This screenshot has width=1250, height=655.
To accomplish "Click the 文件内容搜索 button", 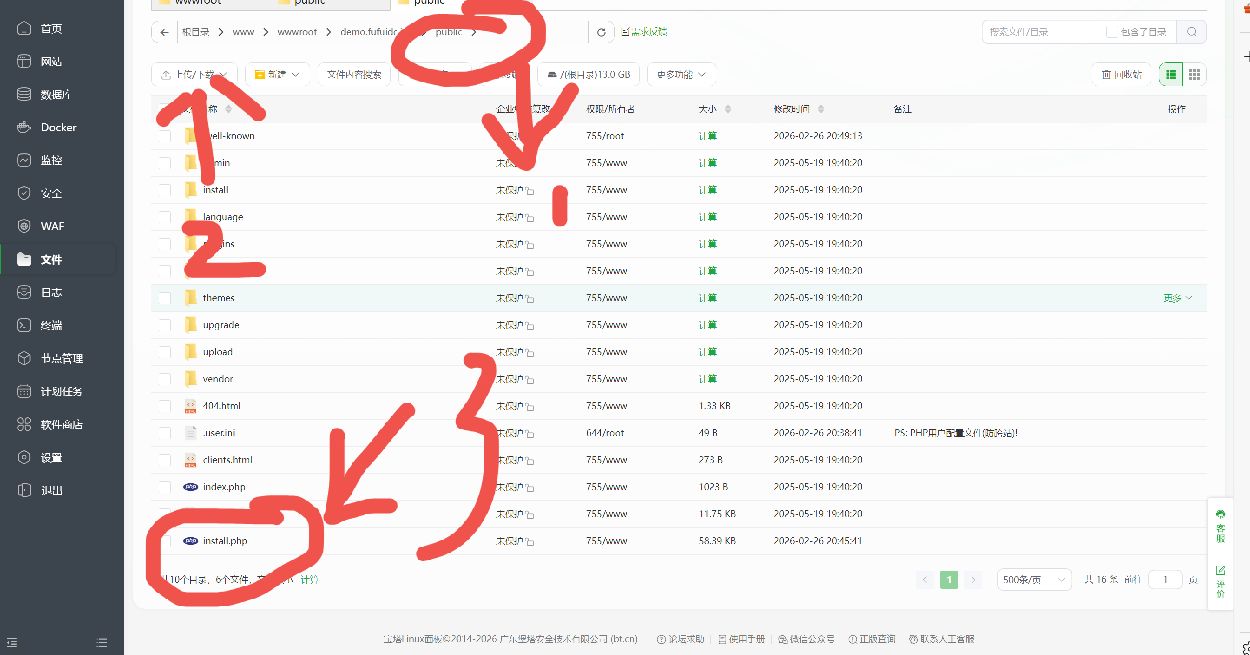I will tap(354, 74).
